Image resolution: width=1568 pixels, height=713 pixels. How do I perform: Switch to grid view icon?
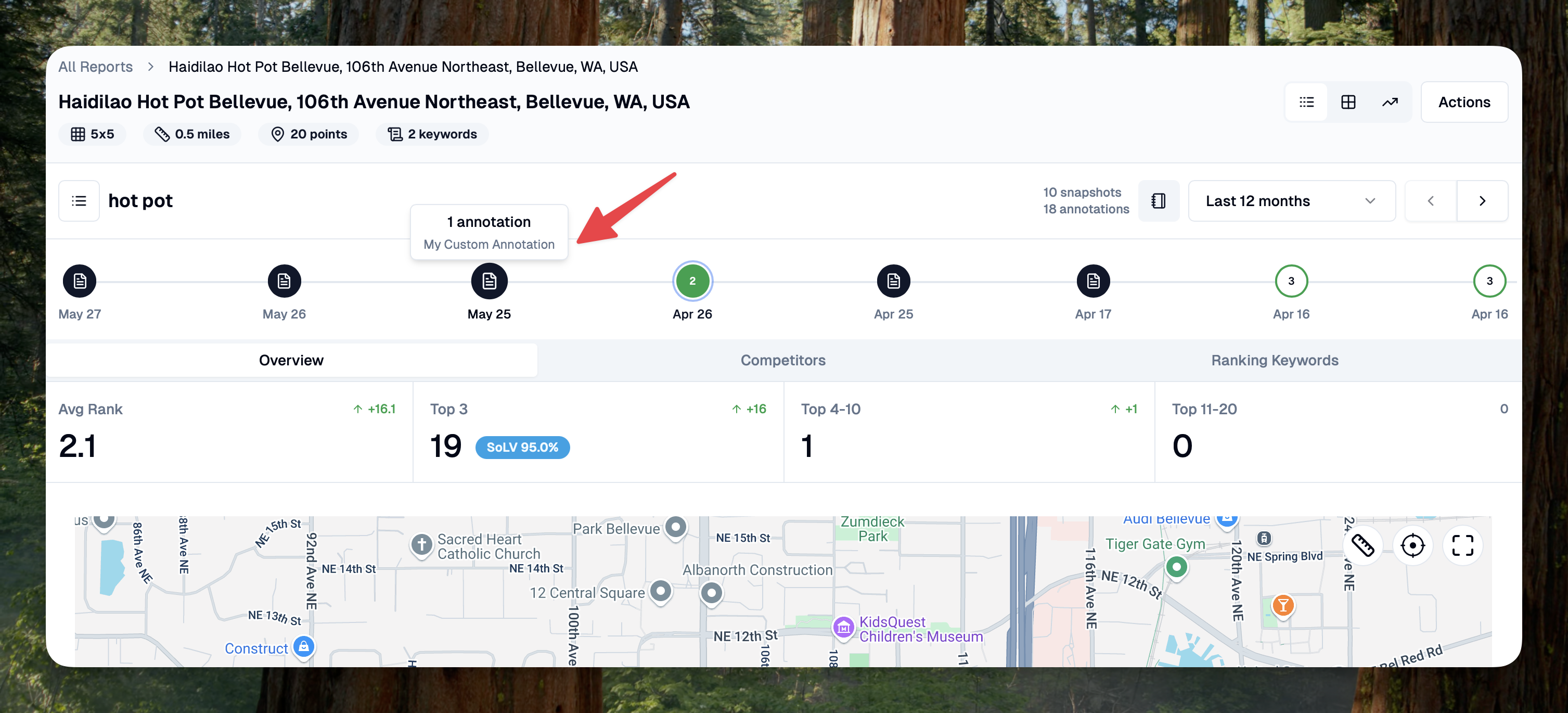[x=1347, y=101]
